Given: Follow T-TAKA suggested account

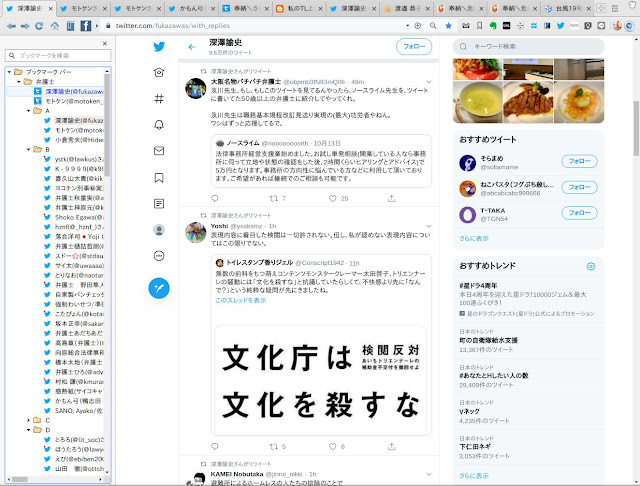Looking at the screenshot, I should (x=579, y=213).
